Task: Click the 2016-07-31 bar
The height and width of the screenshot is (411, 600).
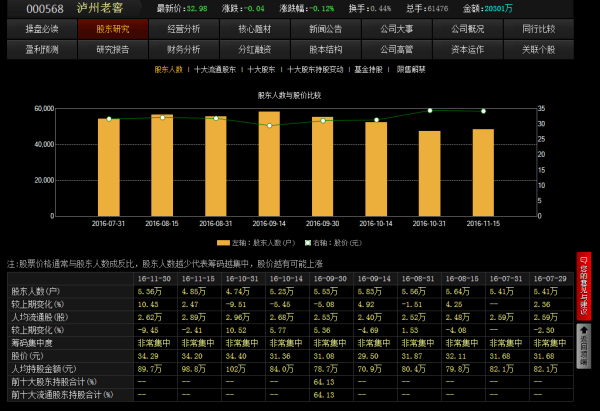Action: coord(109,168)
